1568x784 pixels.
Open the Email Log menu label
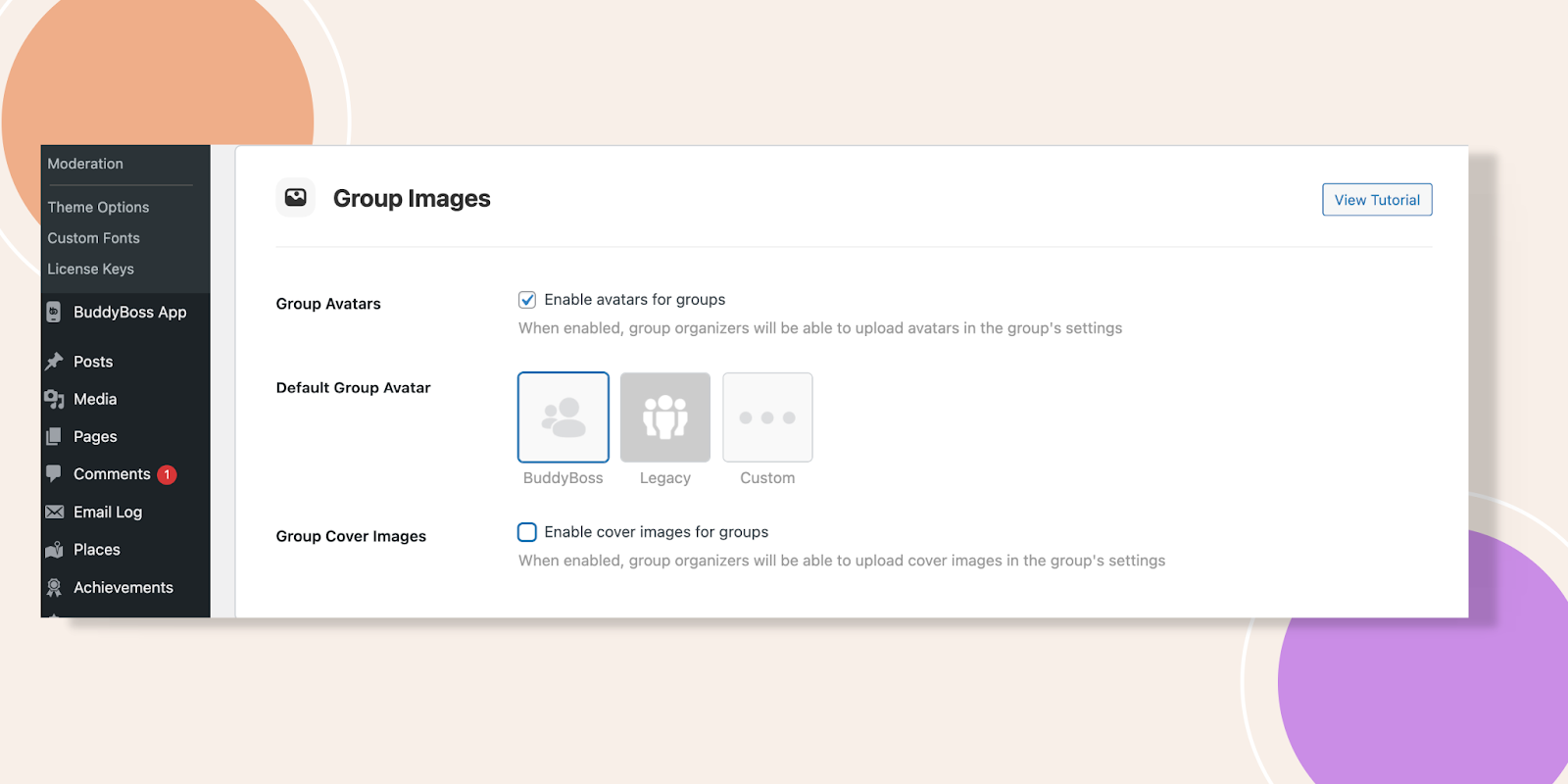pos(108,512)
